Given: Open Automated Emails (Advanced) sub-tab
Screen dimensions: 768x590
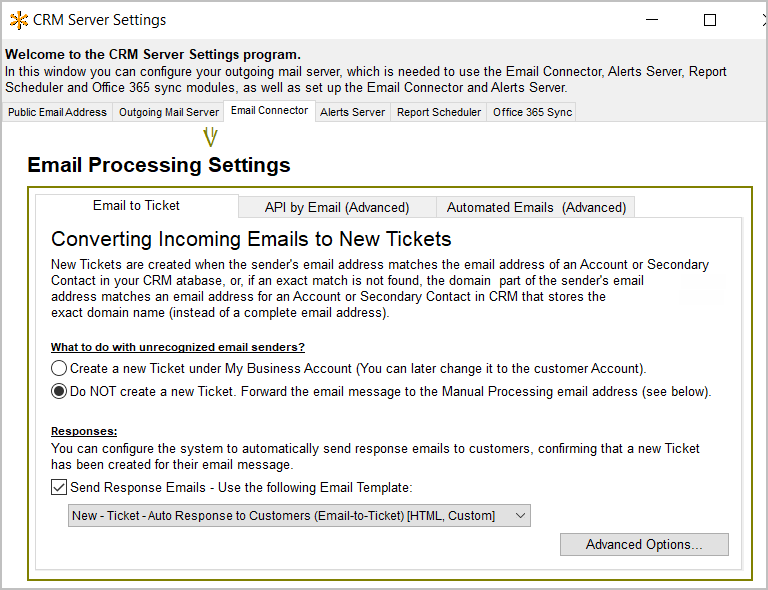Looking at the screenshot, I should point(536,207).
